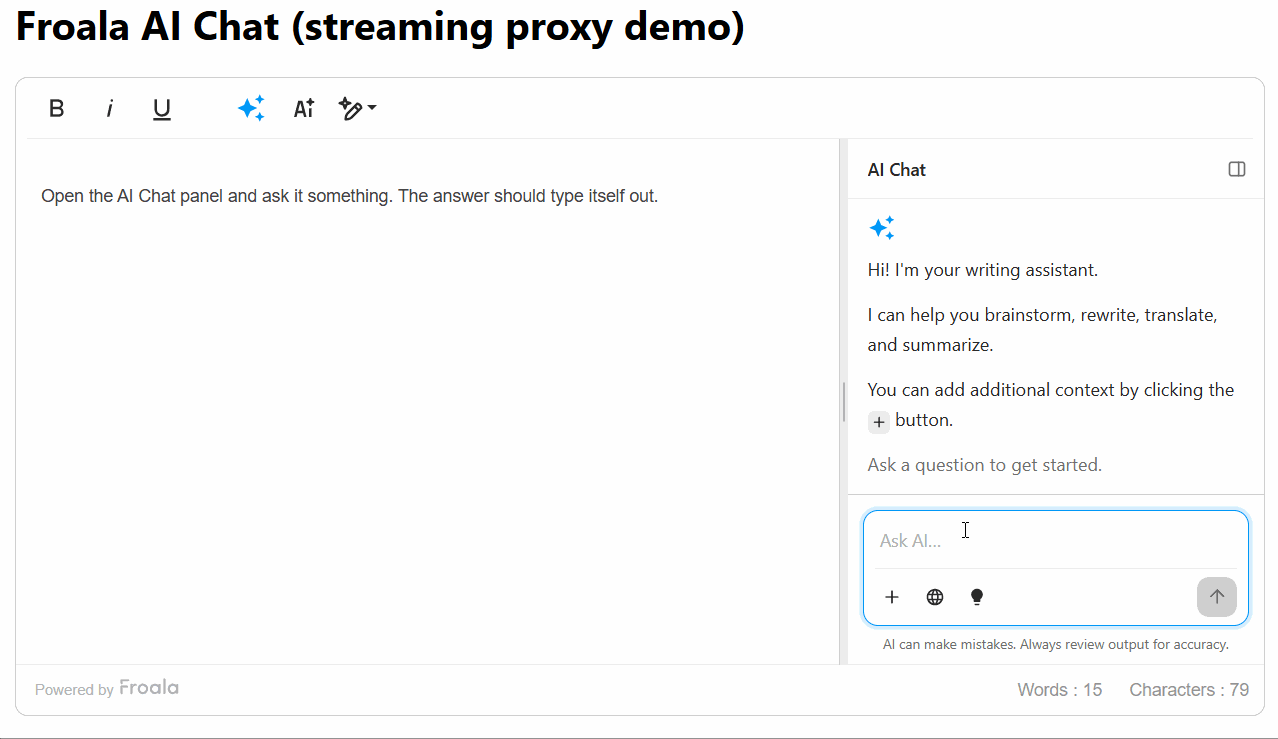The width and height of the screenshot is (1278, 739).
Task: Click the 'Hi! I'm your writing assistant.' message
Action: click(983, 270)
